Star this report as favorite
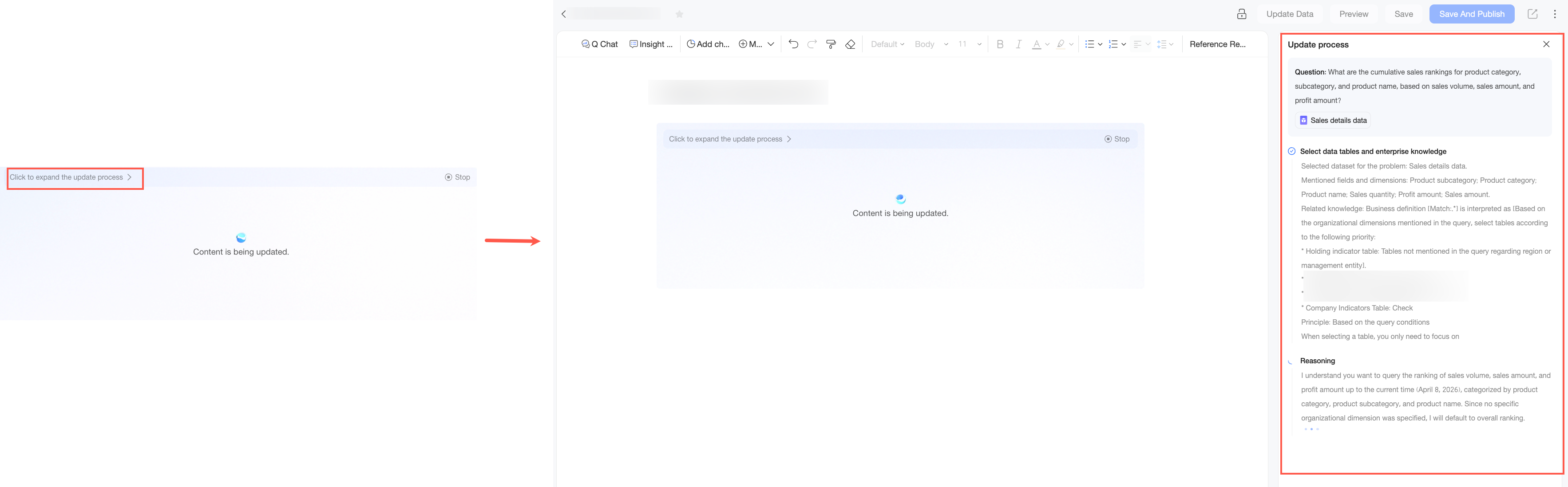 679,14
